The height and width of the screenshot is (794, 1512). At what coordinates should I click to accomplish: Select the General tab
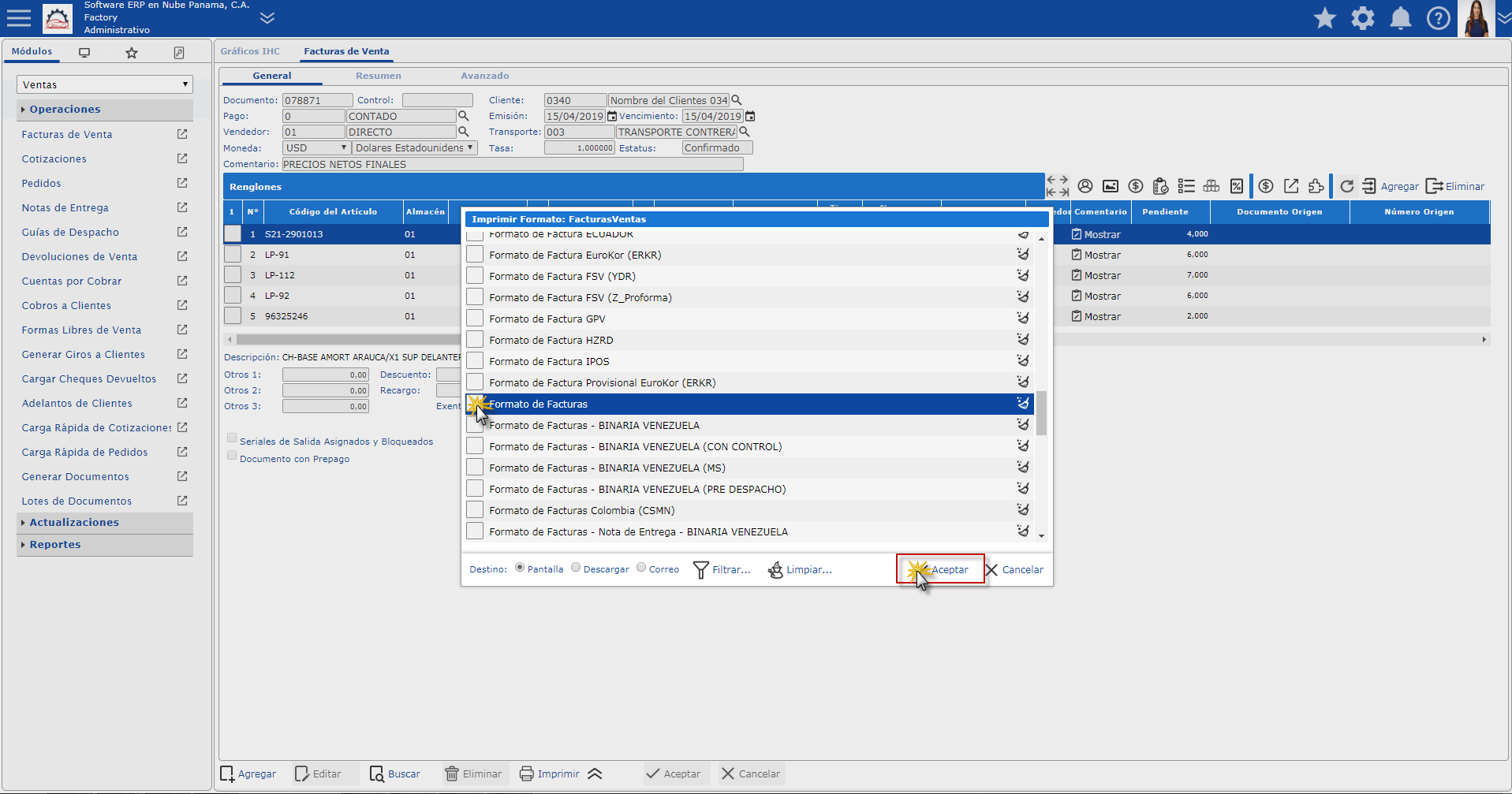[x=272, y=76]
